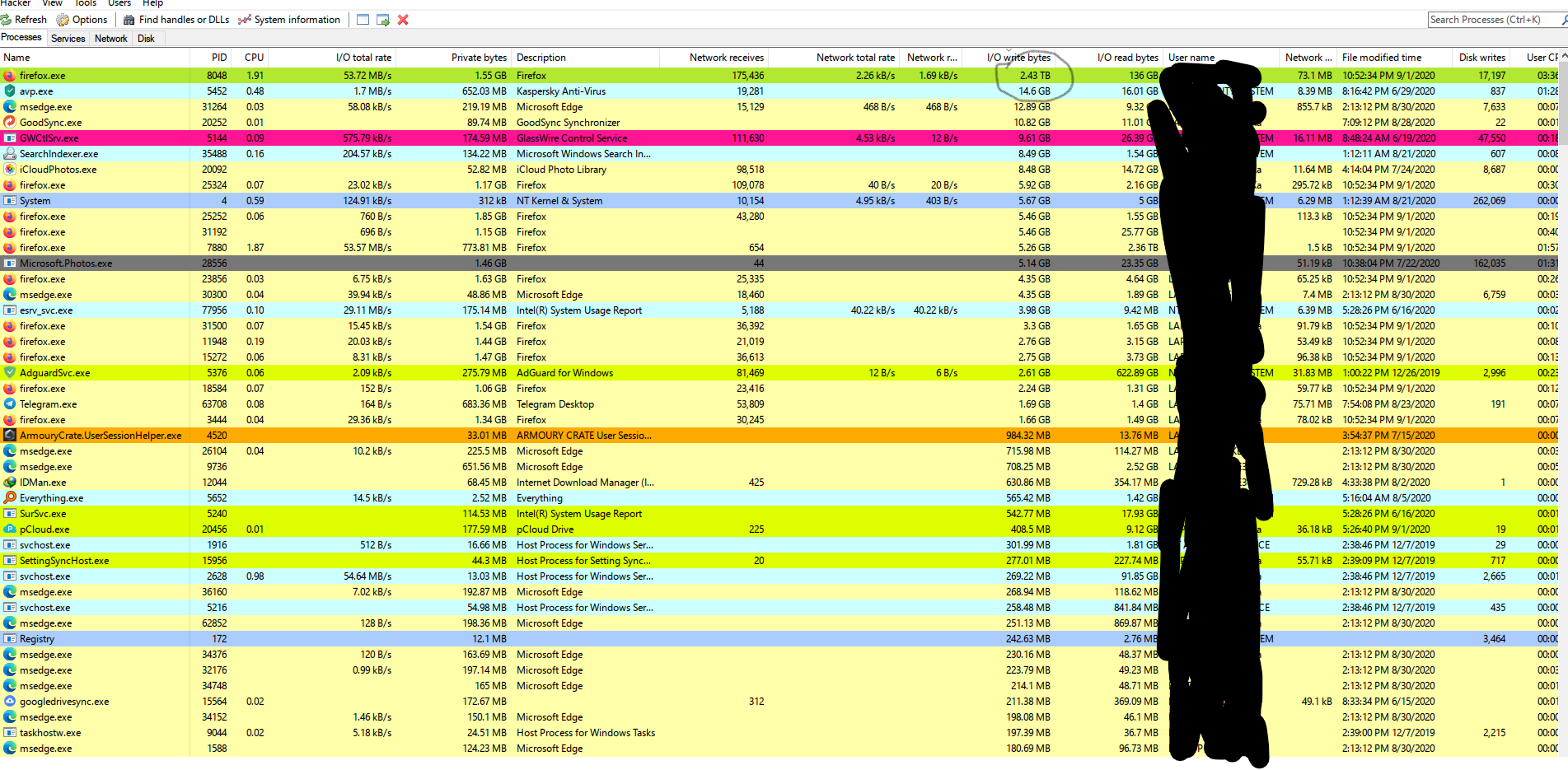Open the Disk tab
1568x770 pixels.
(146, 39)
